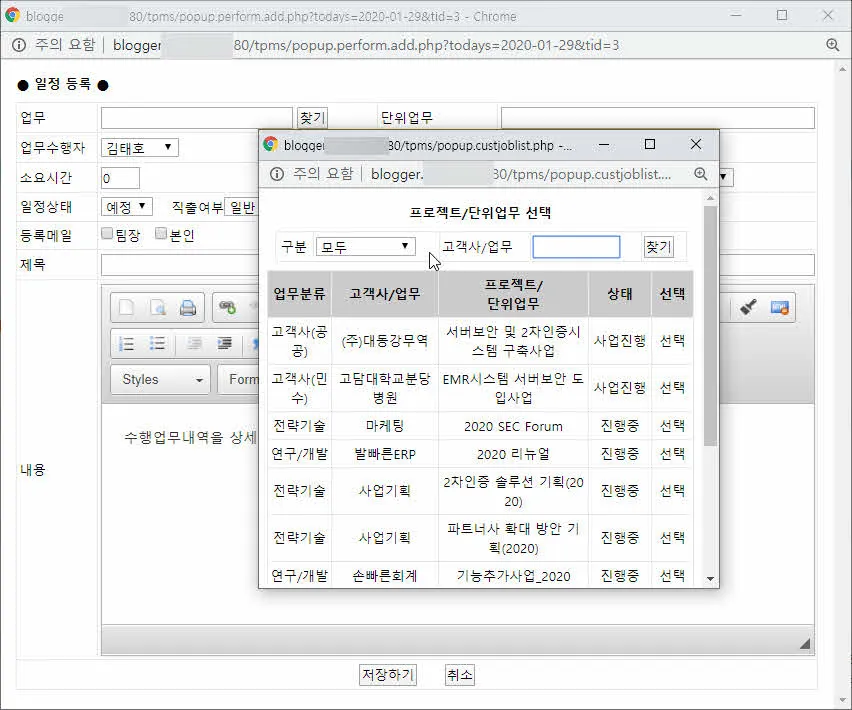Click the site info icon in main address bar
The width and height of the screenshot is (852, 710).
tap(19, 45)
